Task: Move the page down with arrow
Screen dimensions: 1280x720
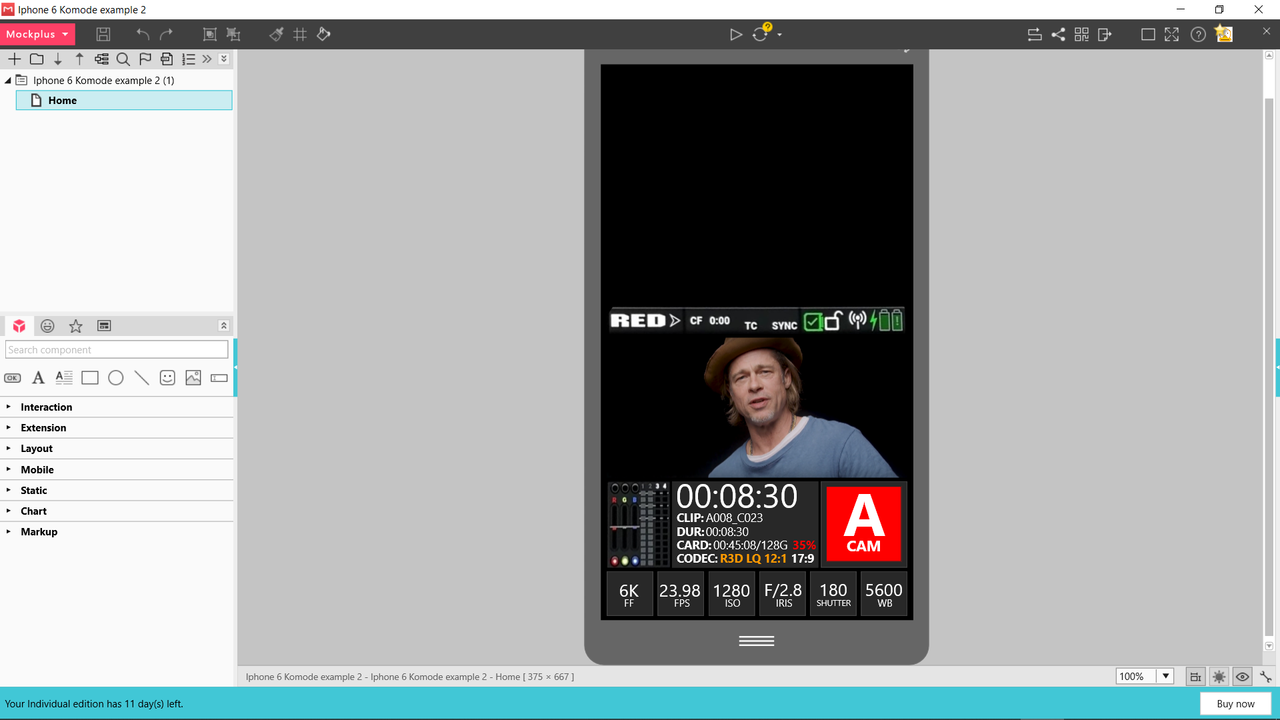Action: 58,59
